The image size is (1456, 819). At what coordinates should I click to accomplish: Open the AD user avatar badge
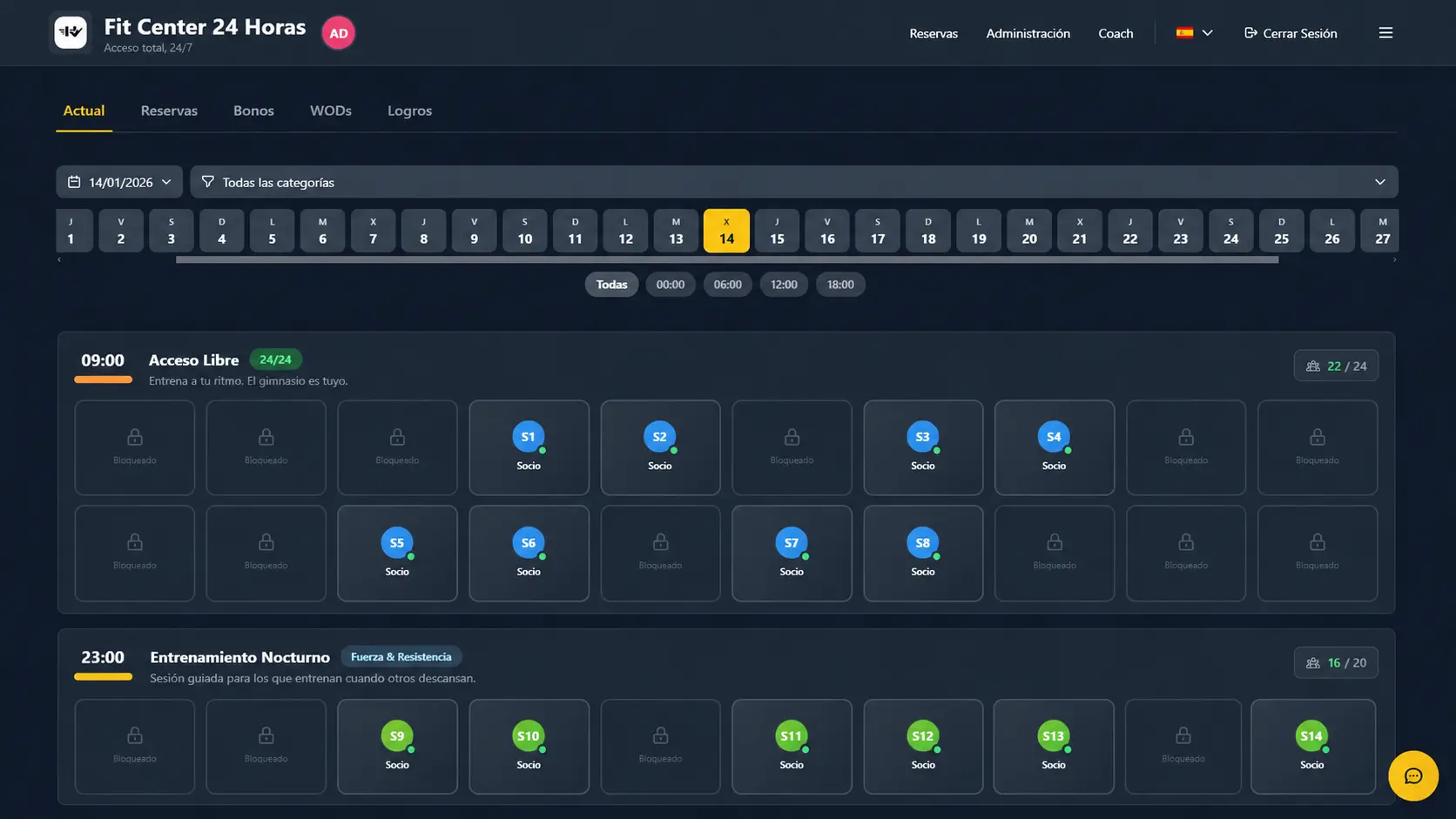tap(338, 33)
